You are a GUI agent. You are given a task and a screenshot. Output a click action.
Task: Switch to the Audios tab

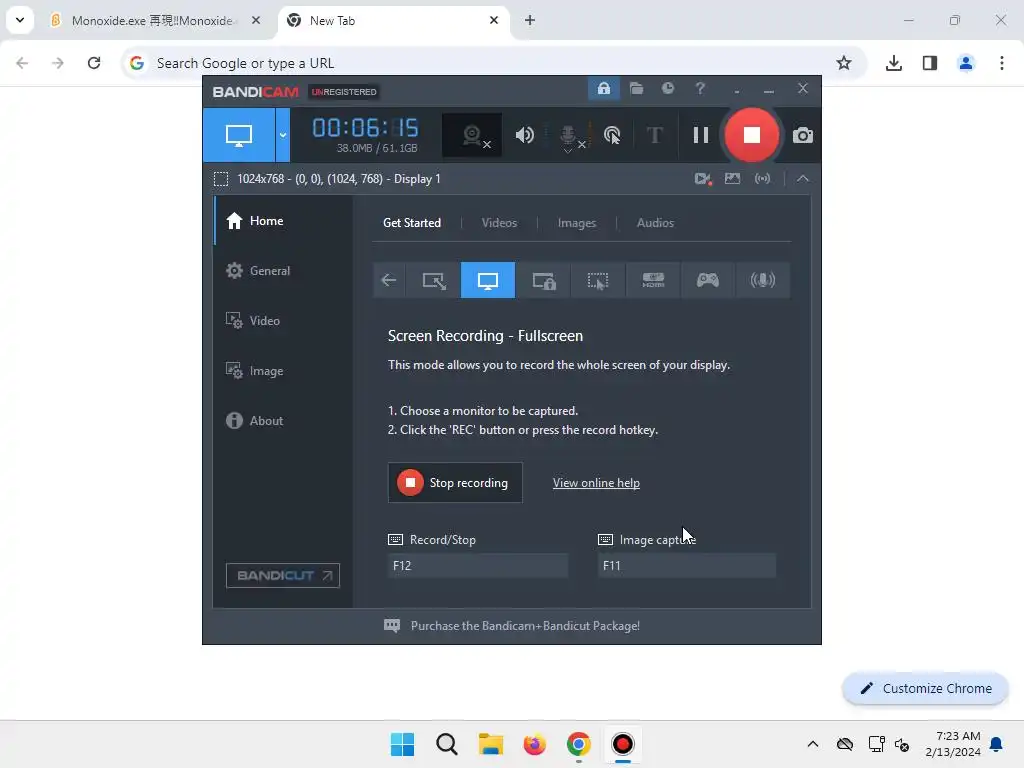655,223
